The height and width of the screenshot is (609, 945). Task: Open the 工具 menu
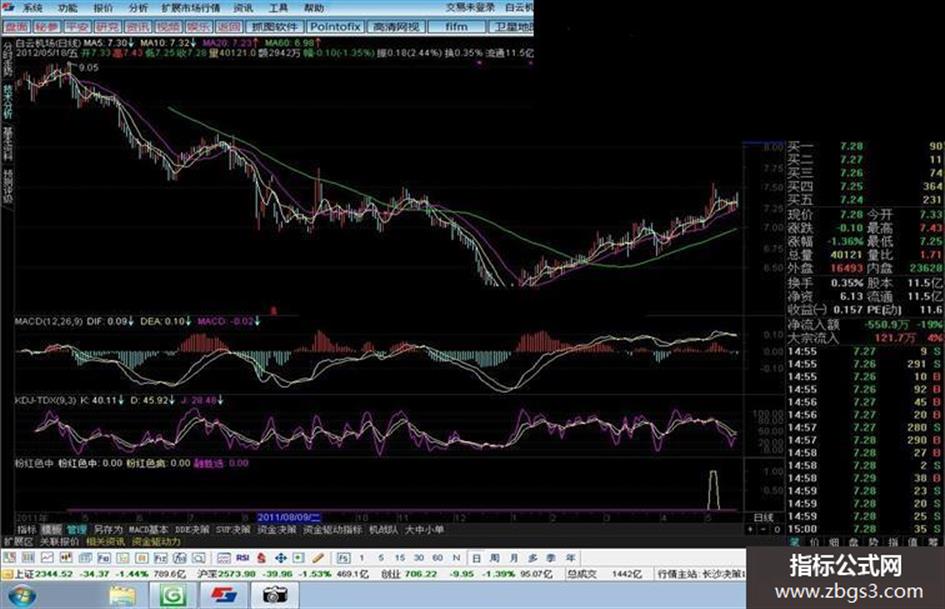[x=278, y=8]
